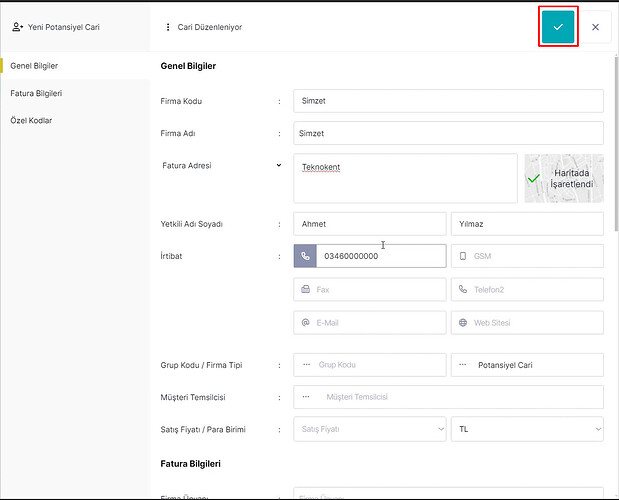Click the Potansiyel Cari ellipsis lookup icon
The height and width of the screenshot is (500, 619).
(463, 365)
